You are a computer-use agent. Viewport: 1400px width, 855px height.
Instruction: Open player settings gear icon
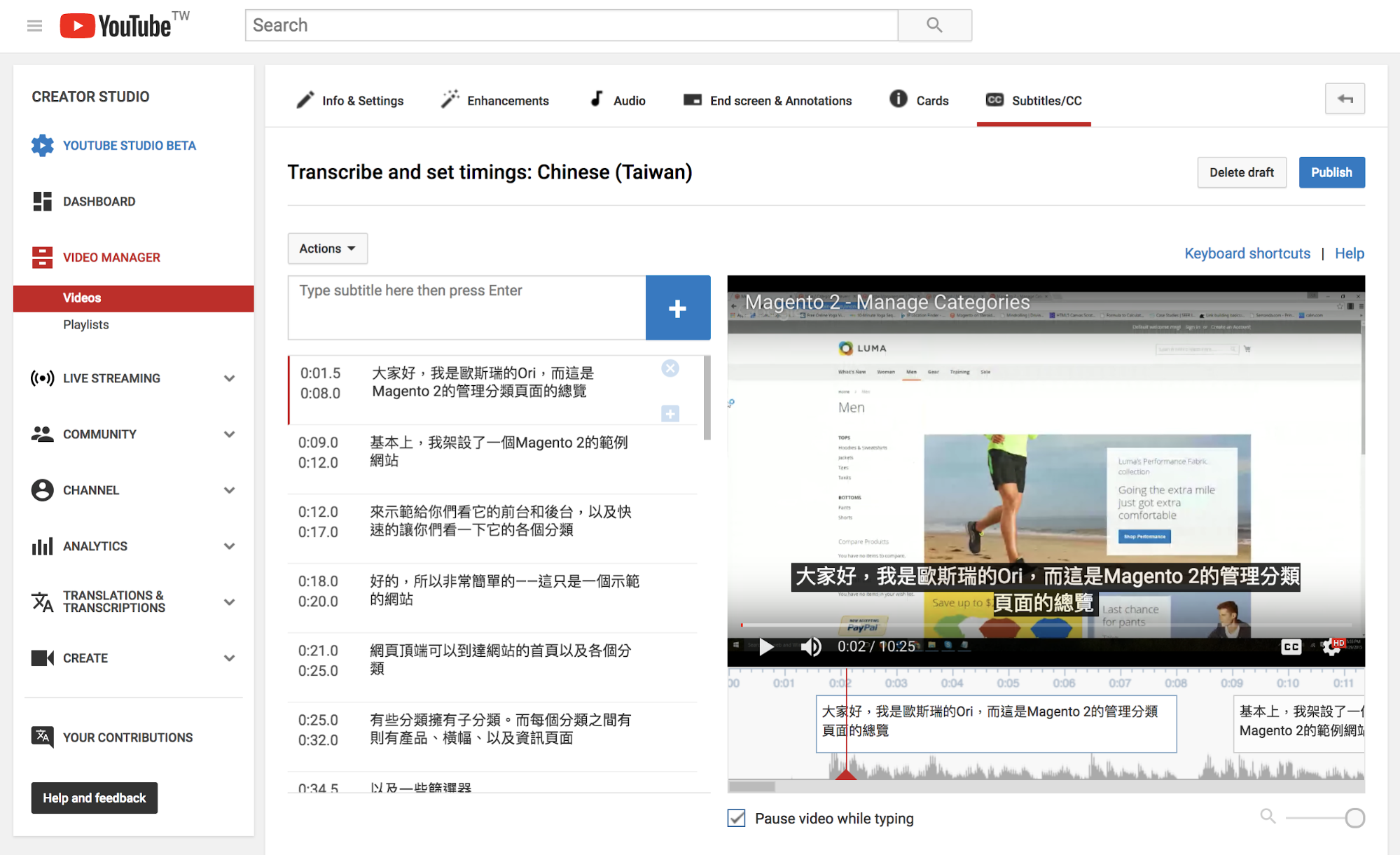click(x=1331, y=647)
